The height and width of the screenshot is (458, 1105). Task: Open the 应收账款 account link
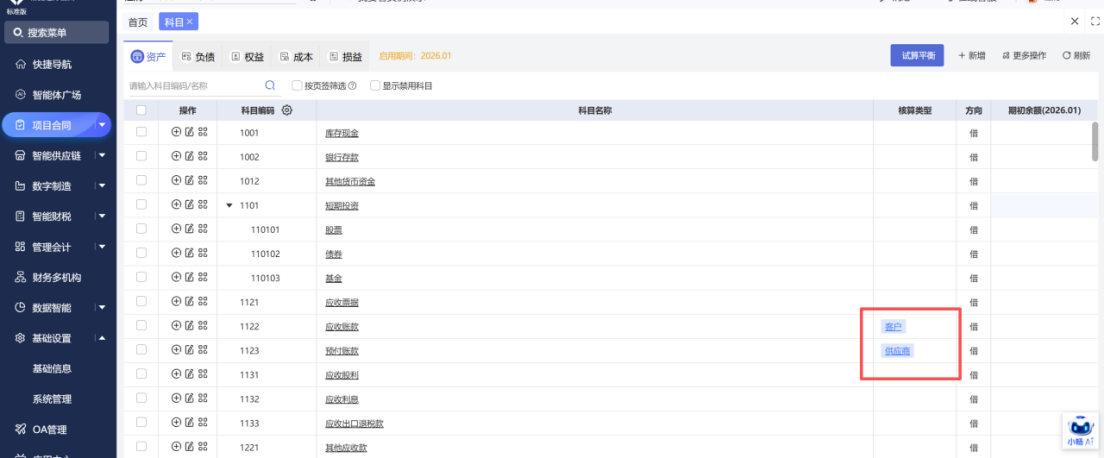pyautogui.click(x=342, y=326)
